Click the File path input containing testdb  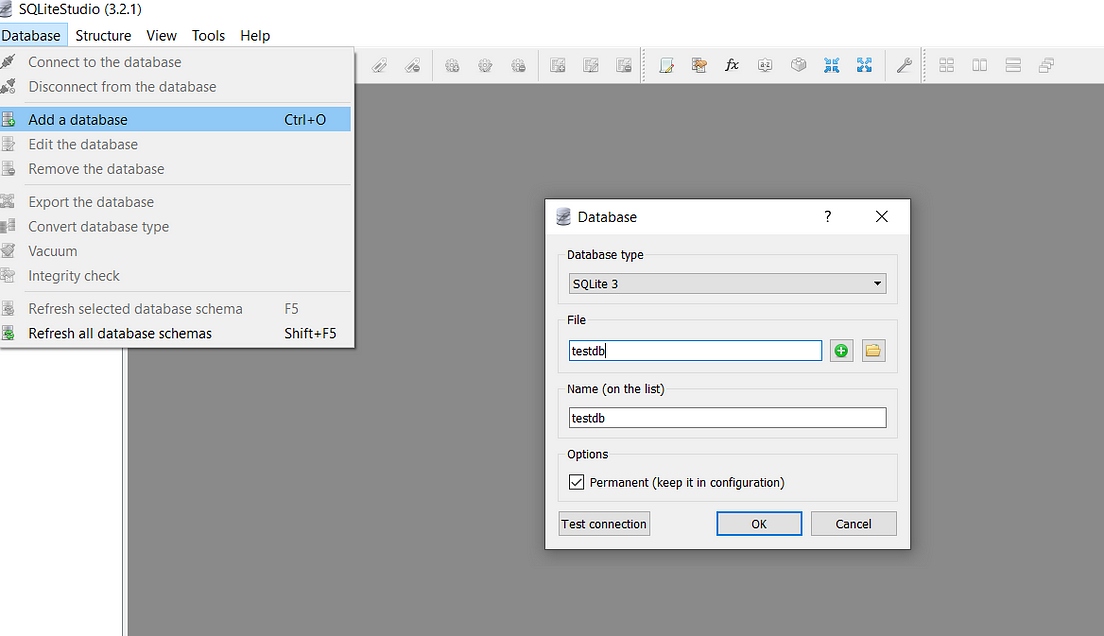(x=695, y=351)
